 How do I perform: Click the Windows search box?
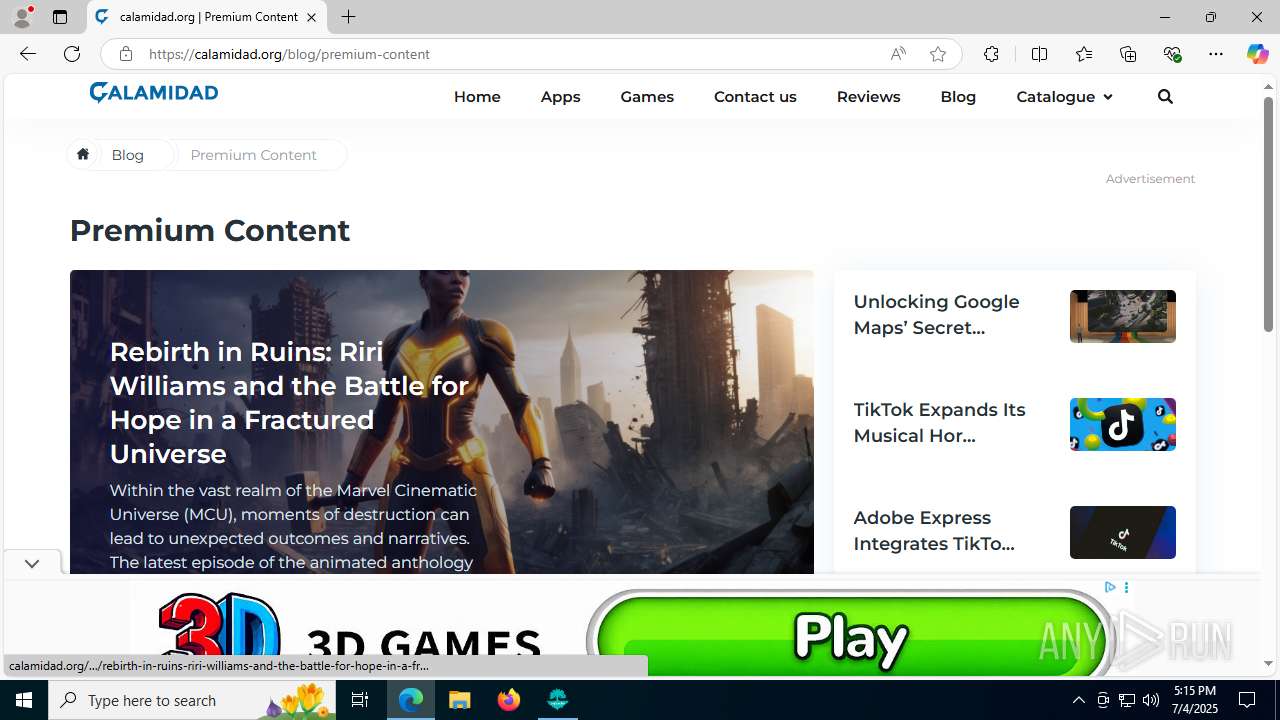(194, 700)
